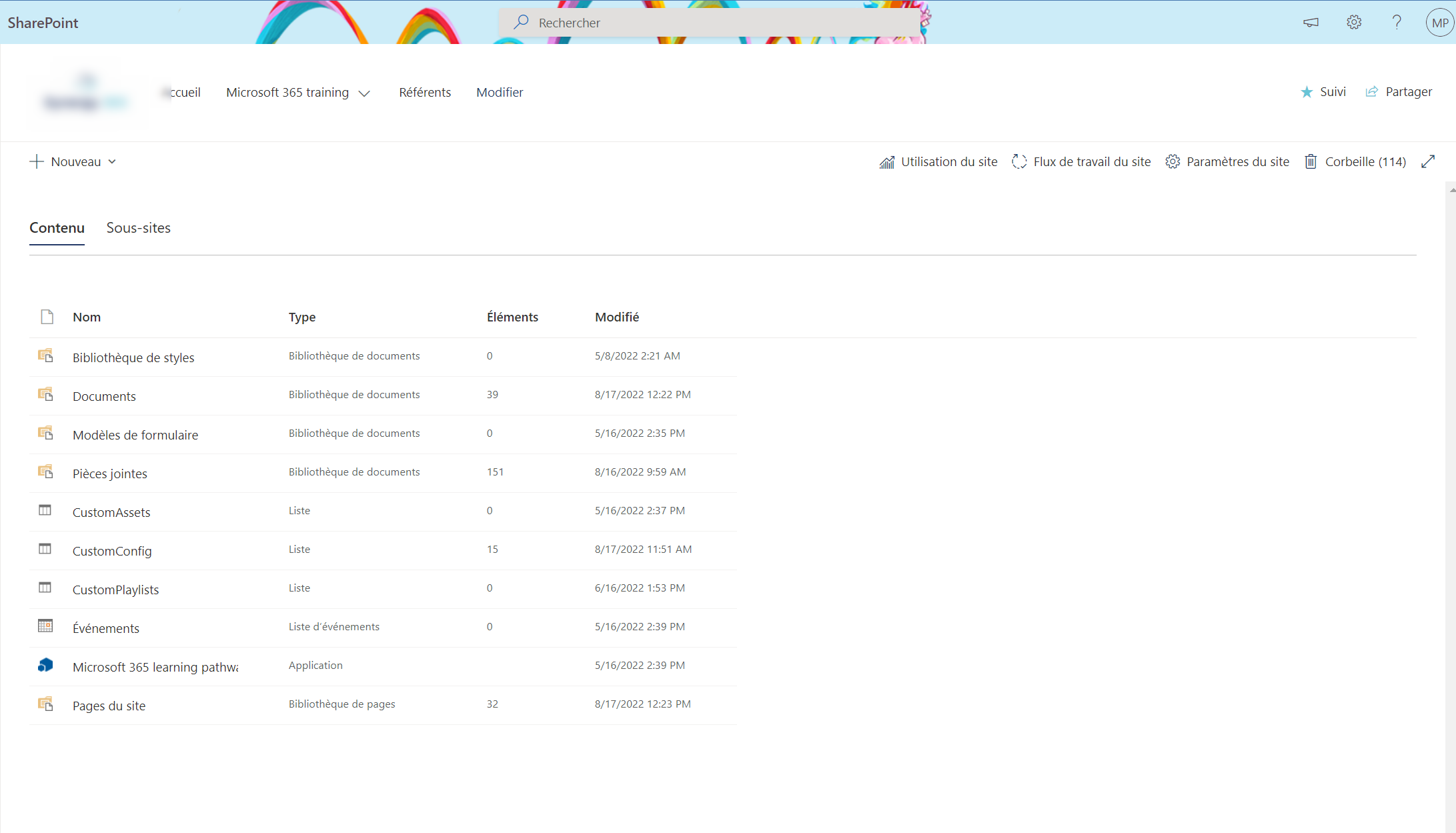Open SharePoint settings with the top gear icon

(1353, 22)
